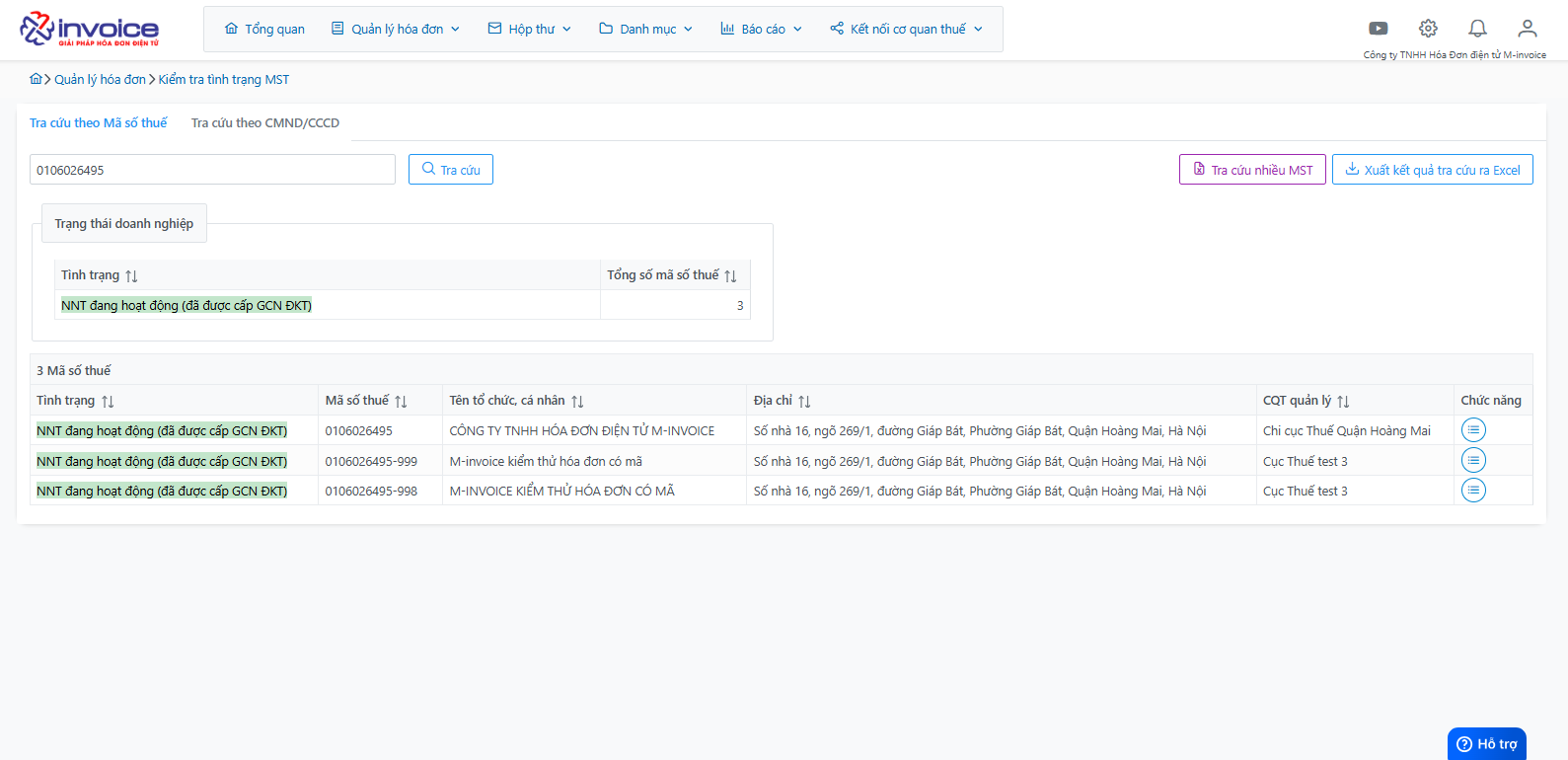The width and height of the screenshot is (1568, 760).
Task: Sort results table by Mã số thuế
Action: (x=401, y=401)
